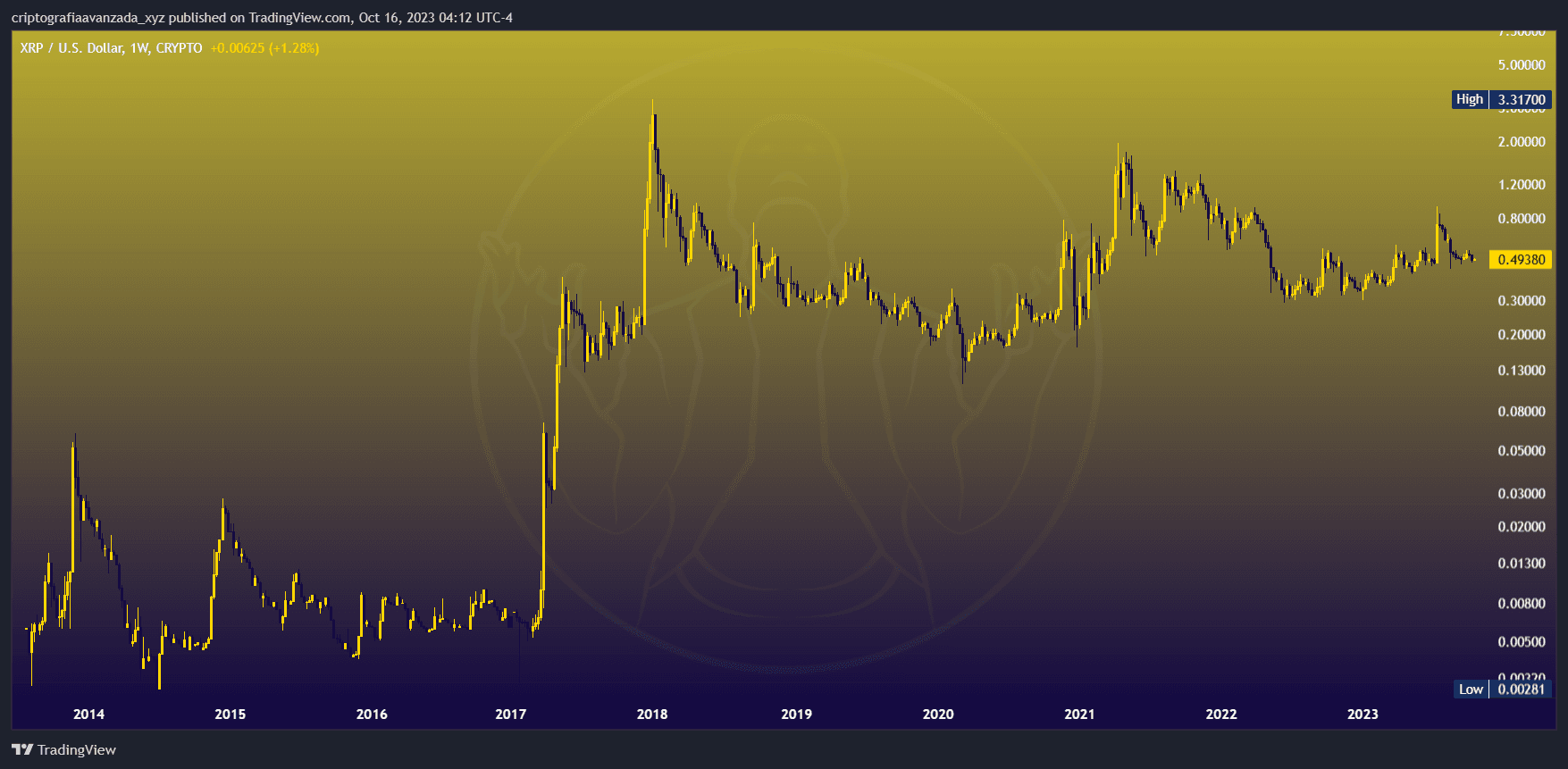Screen dimensions: 1568x769
Task: Click the 2019 label on time axis
Action: click(797, 714)
